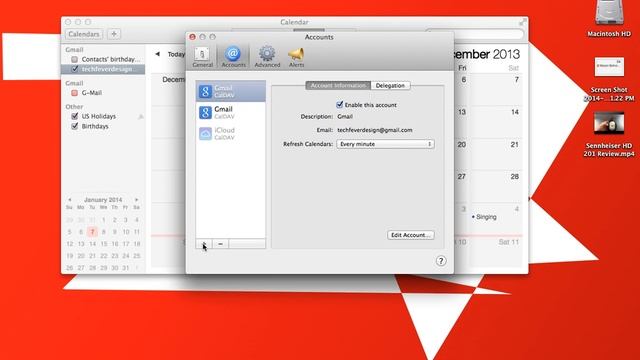Toggle Calendar window full screen arrows
The height and width of the screenshot is (360, 640).
(x=522, y=22)
